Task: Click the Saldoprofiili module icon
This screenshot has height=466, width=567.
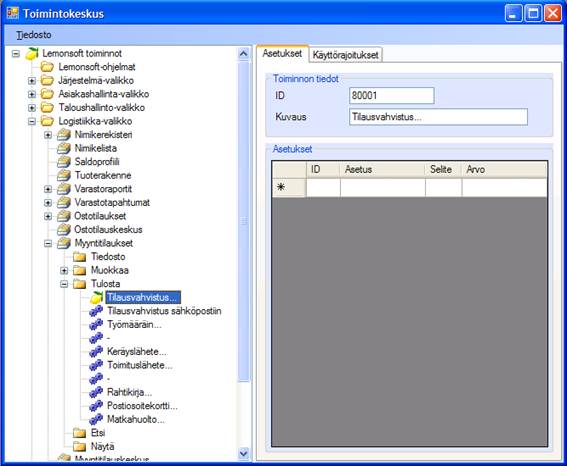Action: click(x=64, y=162)
